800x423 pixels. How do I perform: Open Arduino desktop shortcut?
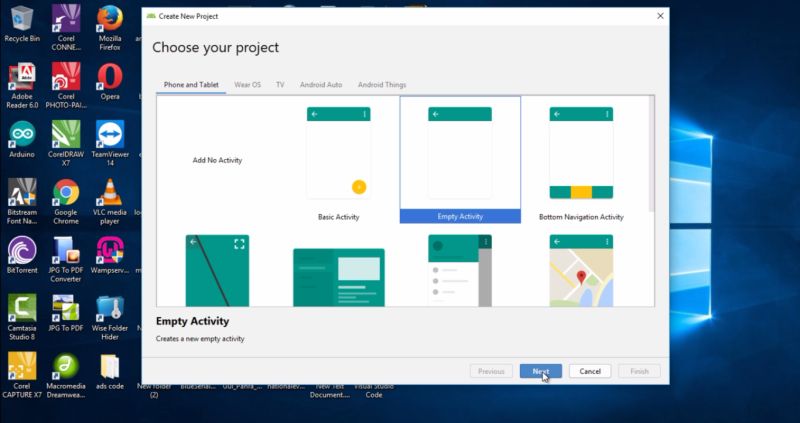tap(22, 139)
